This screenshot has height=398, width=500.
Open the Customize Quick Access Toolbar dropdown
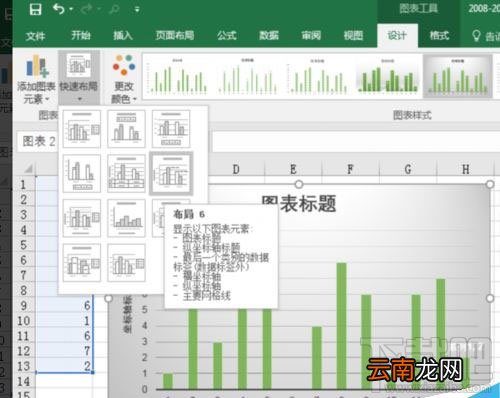tap(137, 9)
